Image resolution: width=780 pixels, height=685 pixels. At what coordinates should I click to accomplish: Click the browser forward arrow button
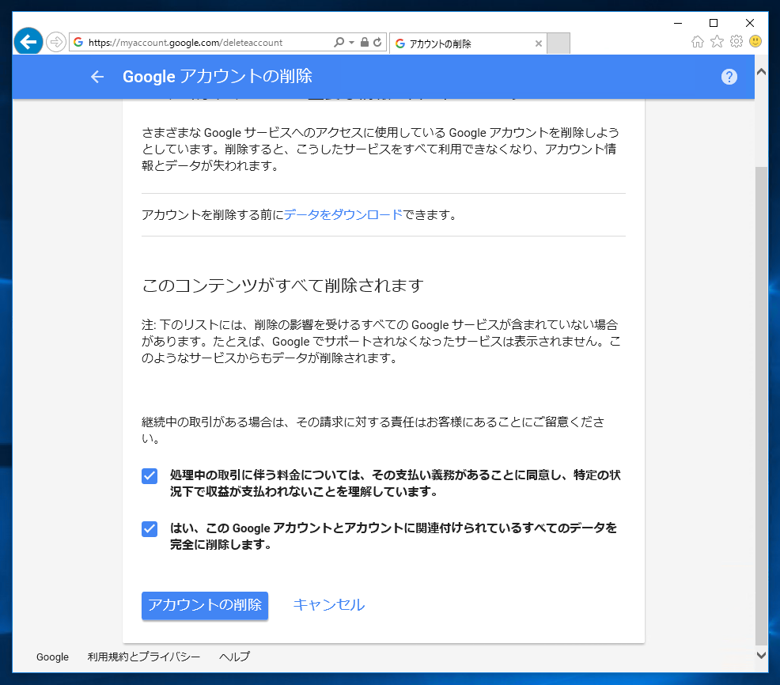pos(56,42)
